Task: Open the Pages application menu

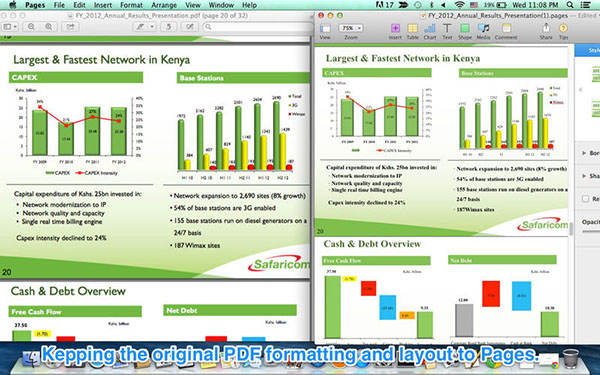Action: point(35,5)
